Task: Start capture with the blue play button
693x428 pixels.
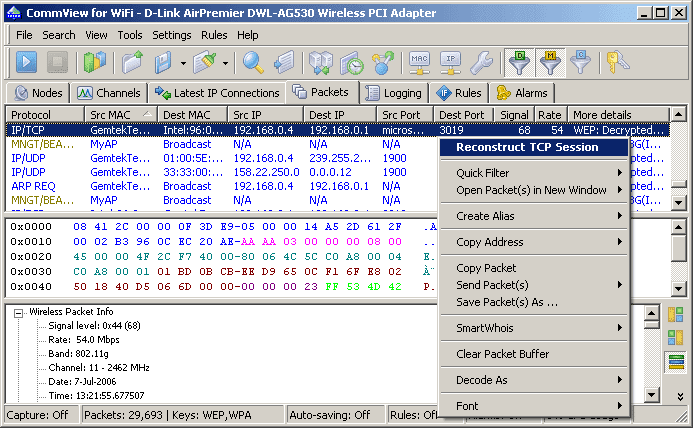Action: point(26,62)
